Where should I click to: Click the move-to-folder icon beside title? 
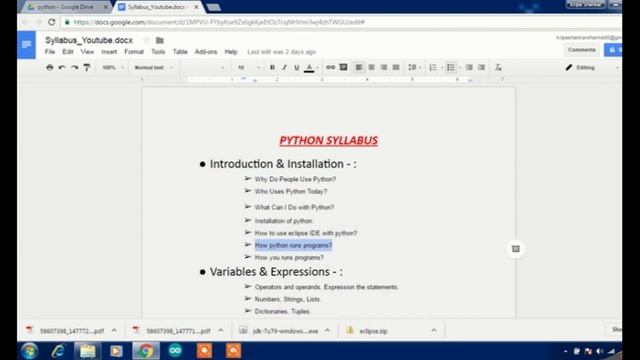point(160,40)
